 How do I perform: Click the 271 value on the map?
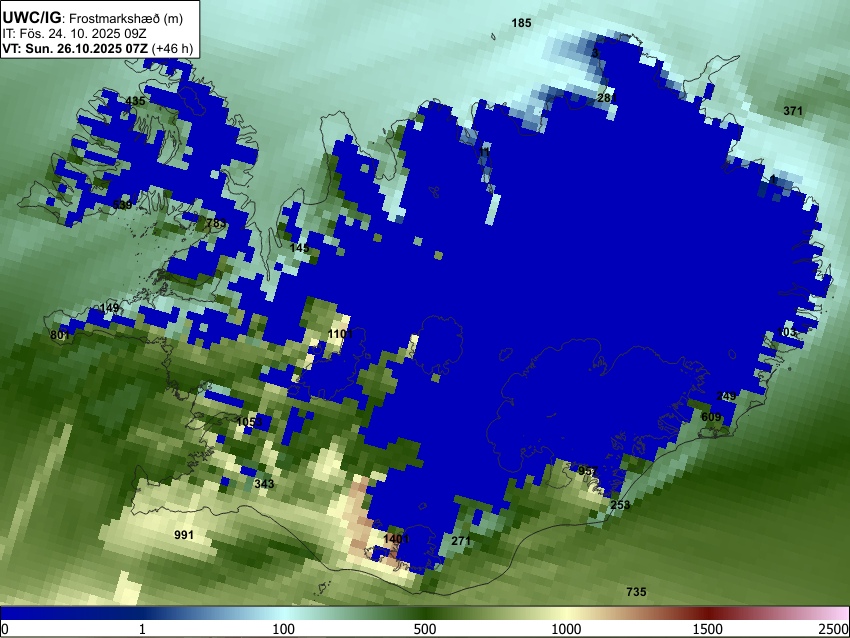pos(461,540)
